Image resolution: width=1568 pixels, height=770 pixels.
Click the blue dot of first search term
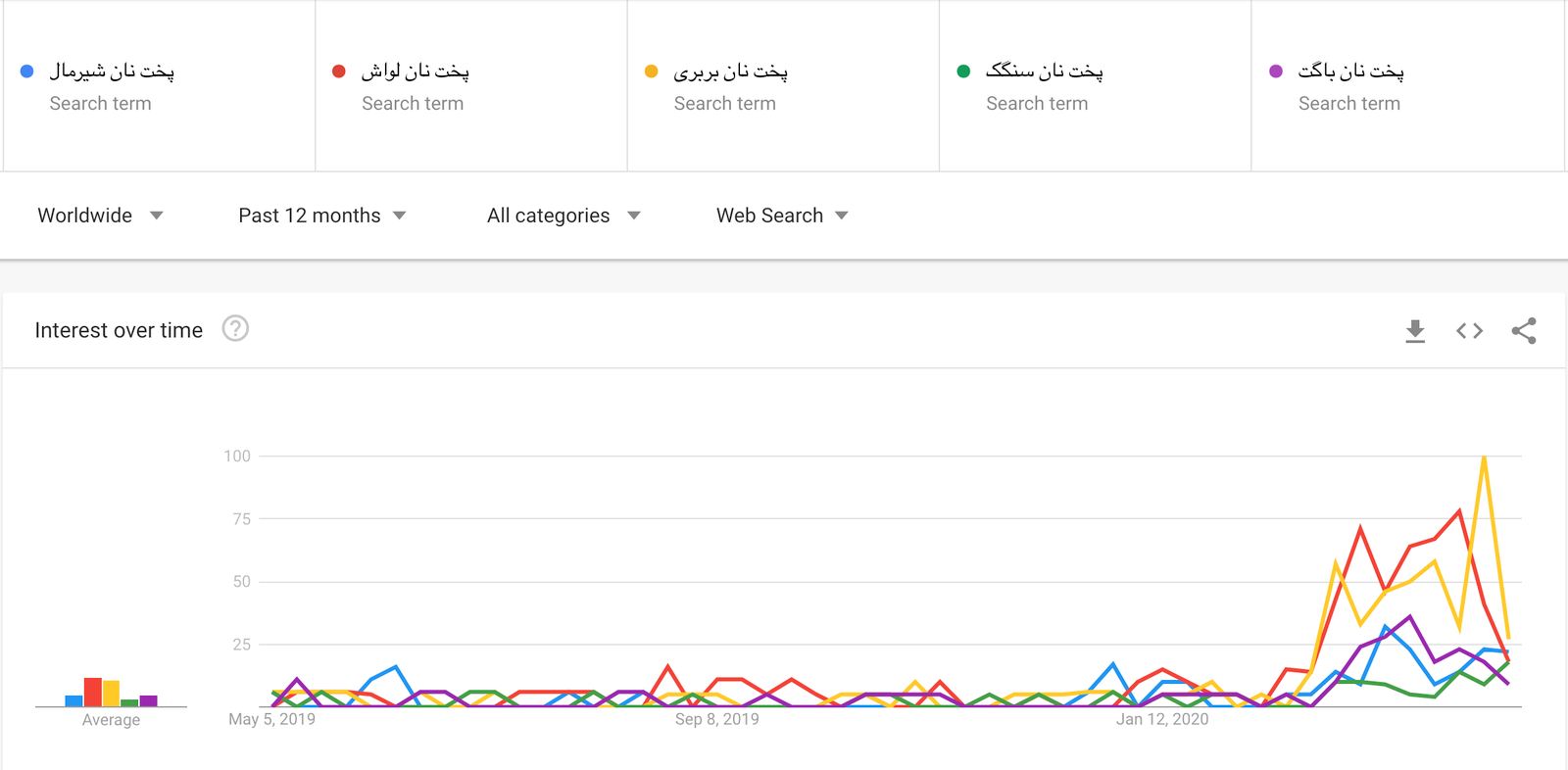pos(27,72)
